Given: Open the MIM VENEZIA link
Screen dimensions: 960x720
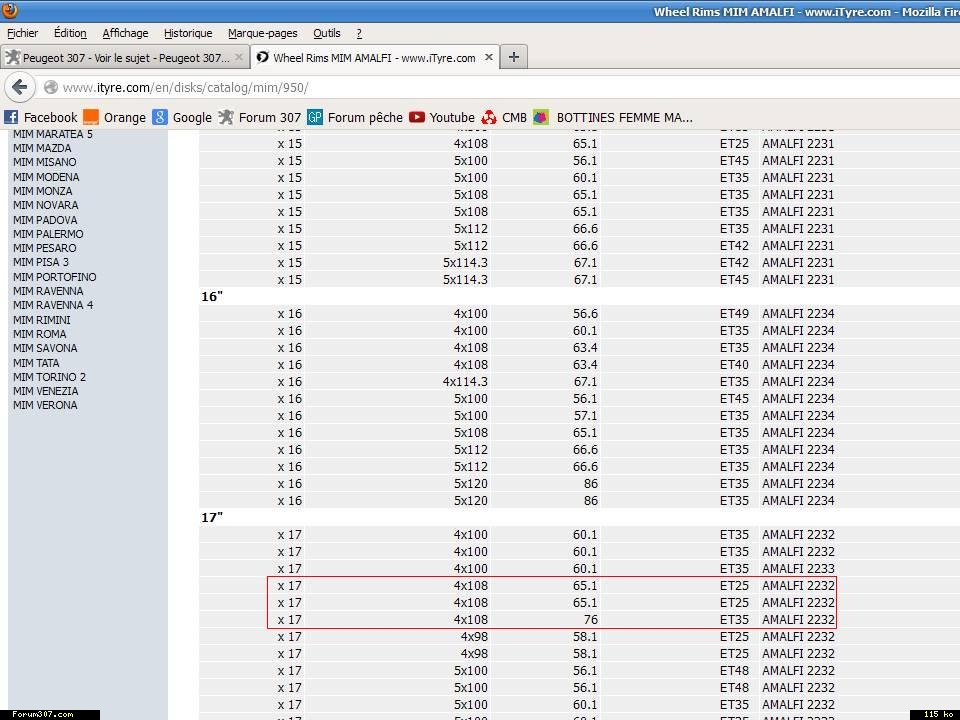Looking at the screenshot, I should click(45, 391).
